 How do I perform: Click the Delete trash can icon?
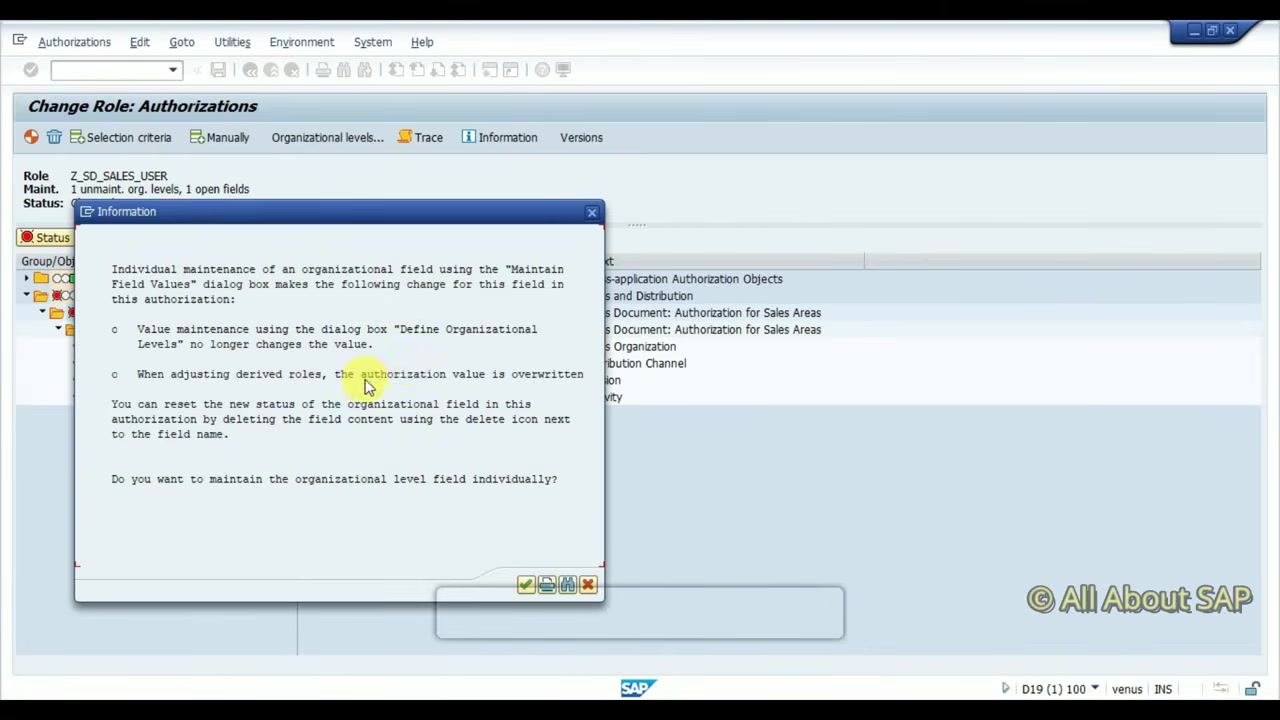click(54, 137)
